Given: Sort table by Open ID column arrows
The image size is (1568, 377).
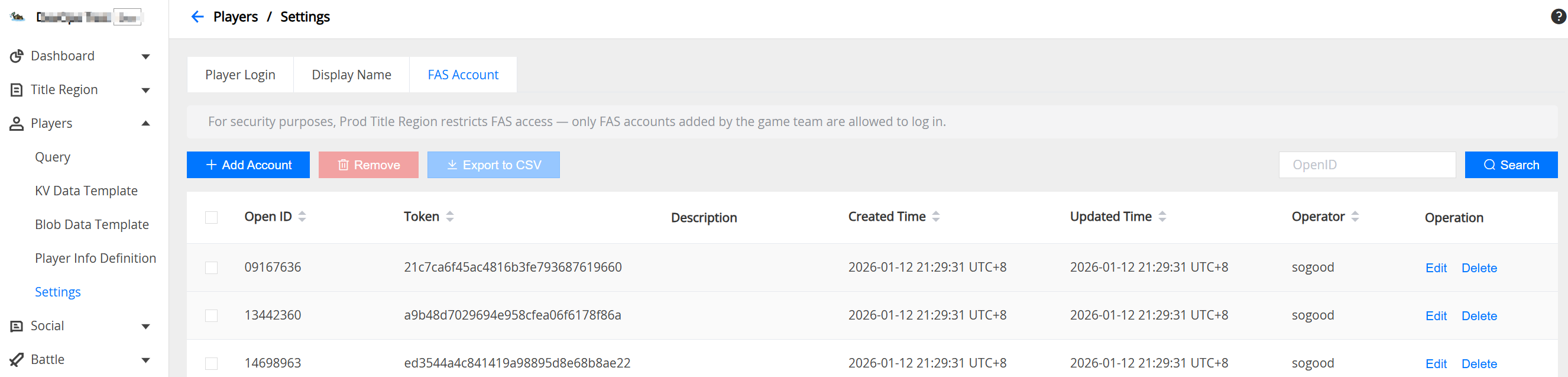Looking at the screenshot, I should (x=302, y=217).
